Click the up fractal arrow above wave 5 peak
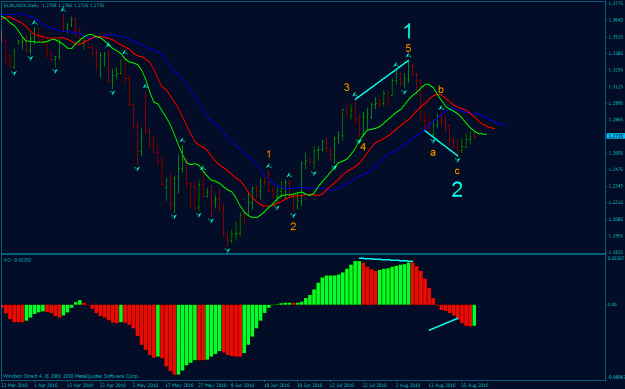Screen dimensions: 625x389 click(409, 56)
